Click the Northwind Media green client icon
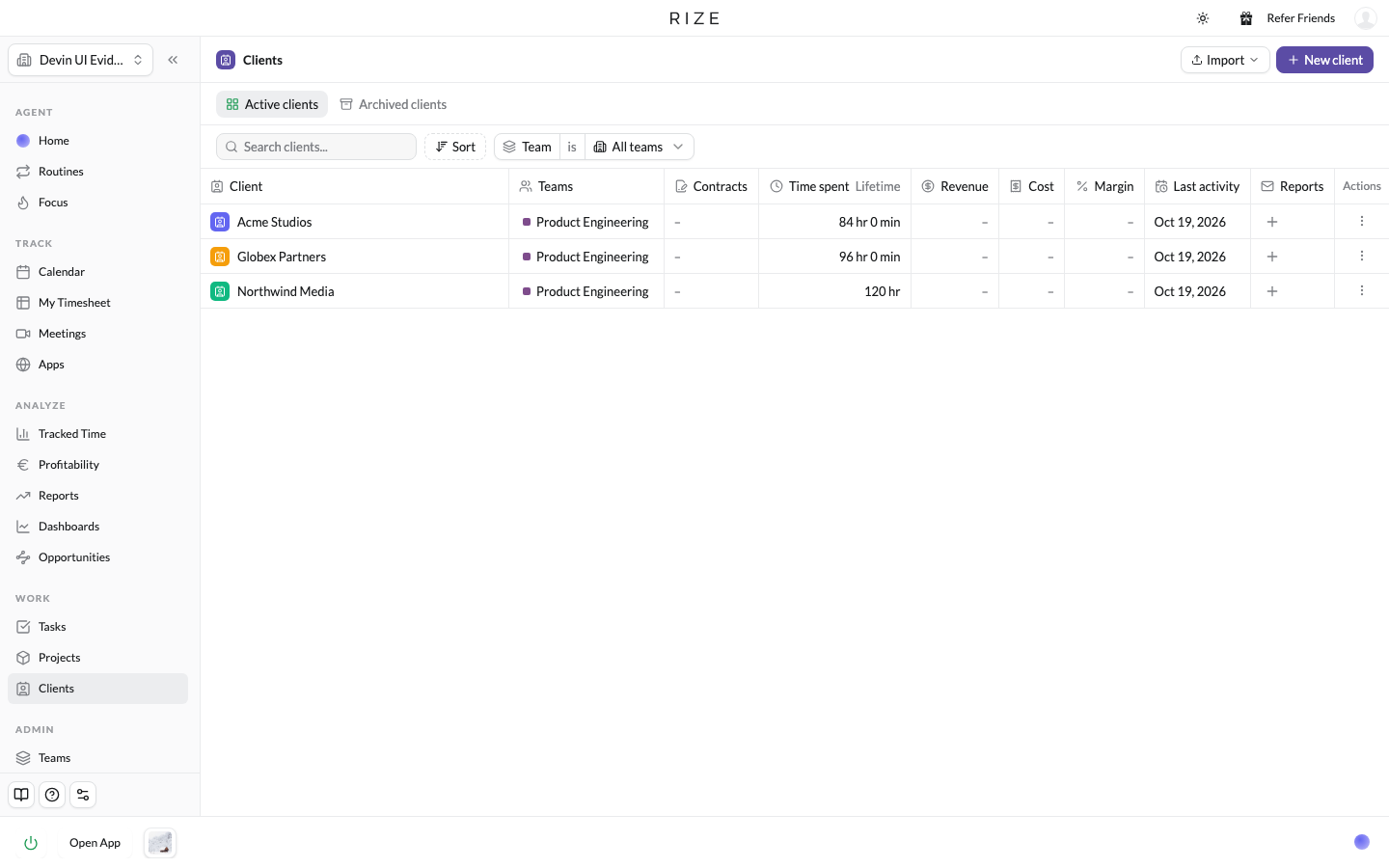Viewport: 1389px width, 868px height. pyautogui.click(x=220, y=291)
